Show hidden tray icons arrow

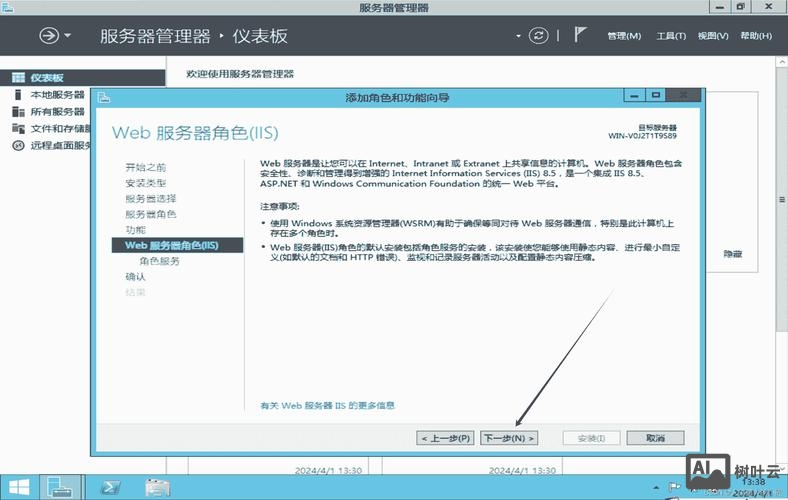(656, 487)
